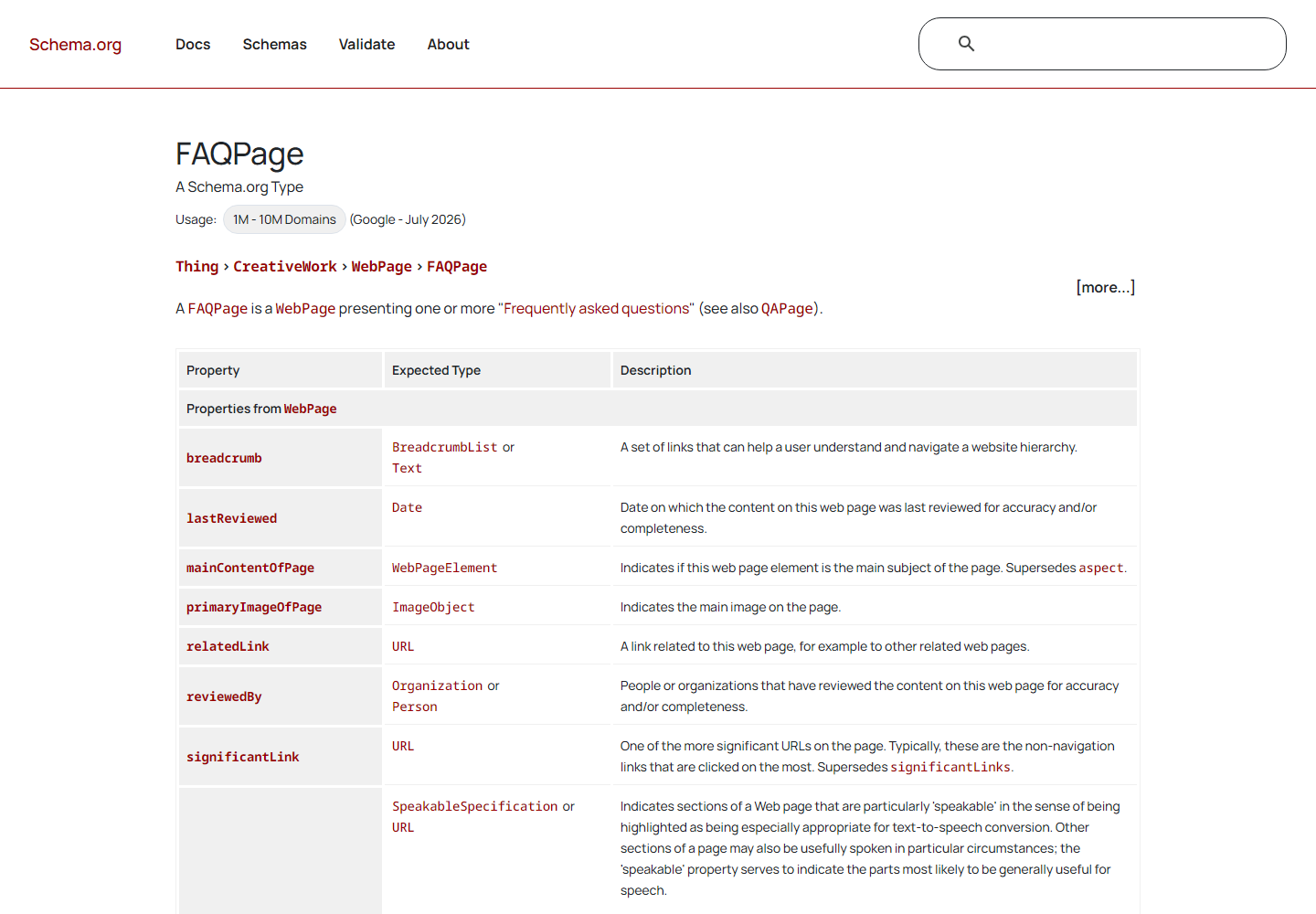Open the Organization type link
Image resolution: width=1316 pixels, height=914 pixels.
click(x=437, y=685)
